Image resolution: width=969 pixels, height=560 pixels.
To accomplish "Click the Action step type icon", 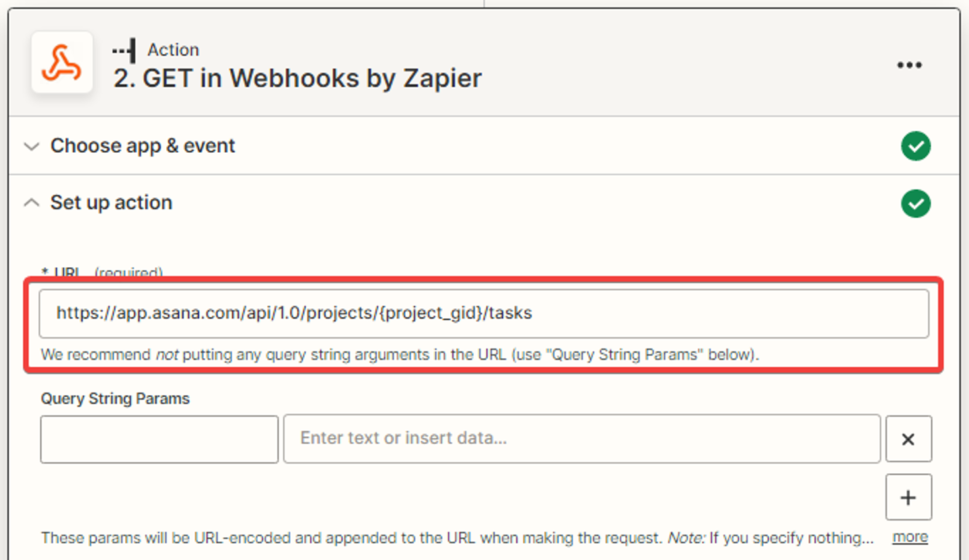I will tap(125, 50).
